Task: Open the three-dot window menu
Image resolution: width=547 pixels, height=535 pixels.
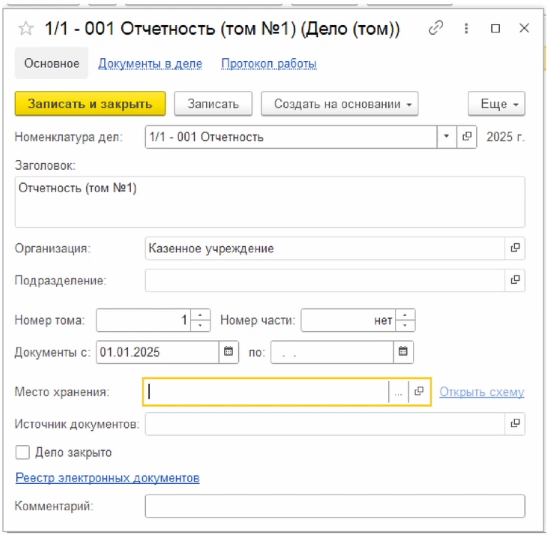Action: click(466, 28)
